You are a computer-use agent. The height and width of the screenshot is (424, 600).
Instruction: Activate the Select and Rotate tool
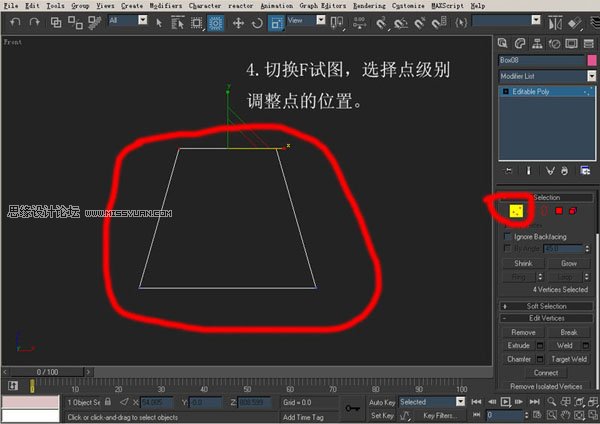[x=257, y=23]
